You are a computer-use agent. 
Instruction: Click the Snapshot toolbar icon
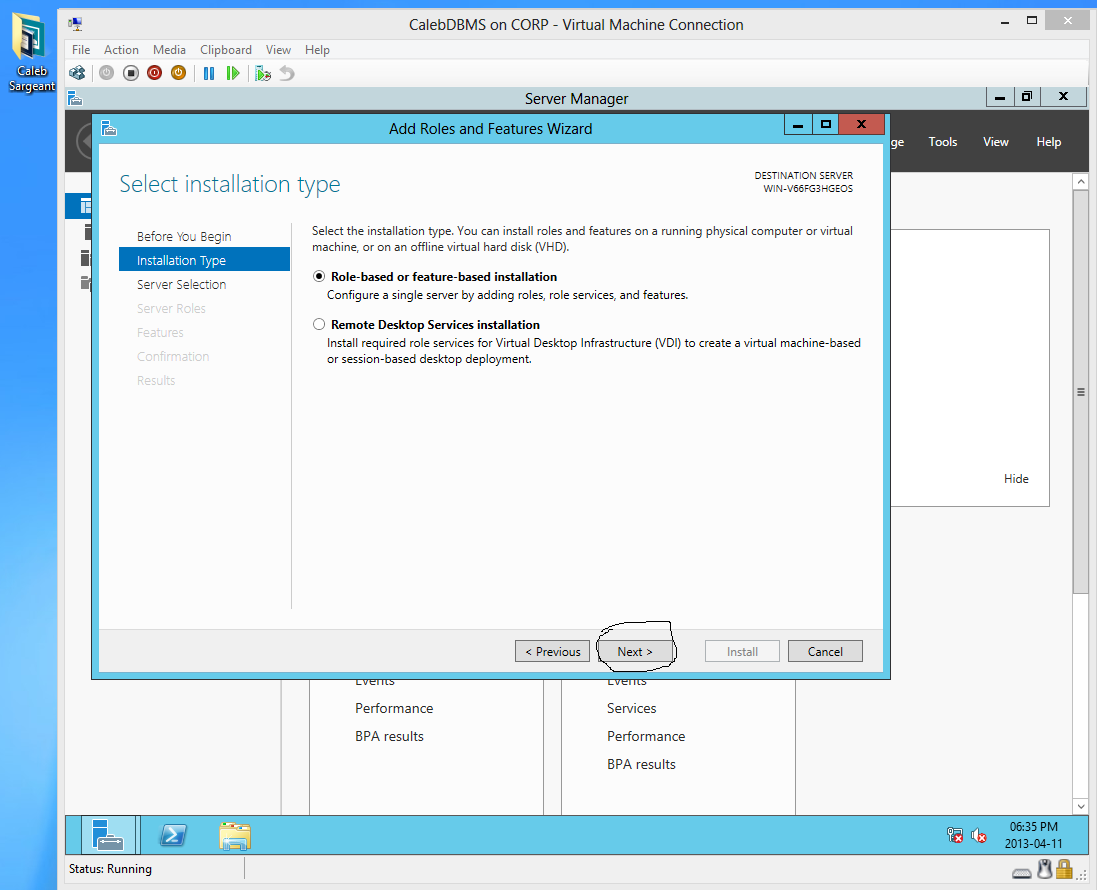[263, 73]
